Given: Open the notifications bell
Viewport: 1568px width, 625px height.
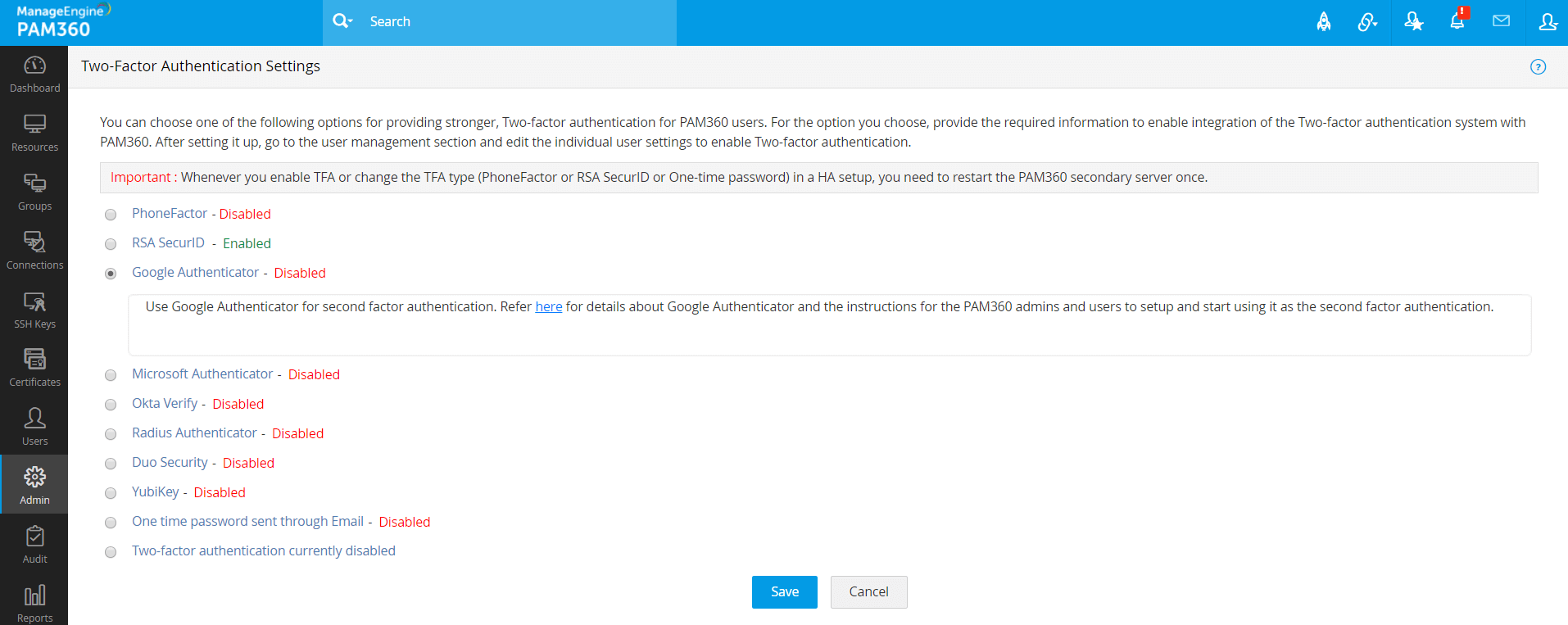Looking at the screenshot, I should click(x=1457, y=21).
